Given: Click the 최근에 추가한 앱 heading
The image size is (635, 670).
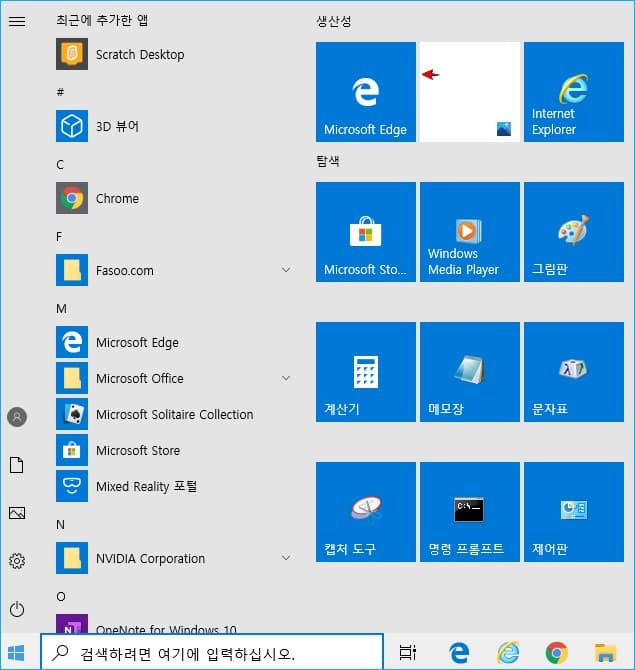Looking at the screenshot, I should (102, 20).
